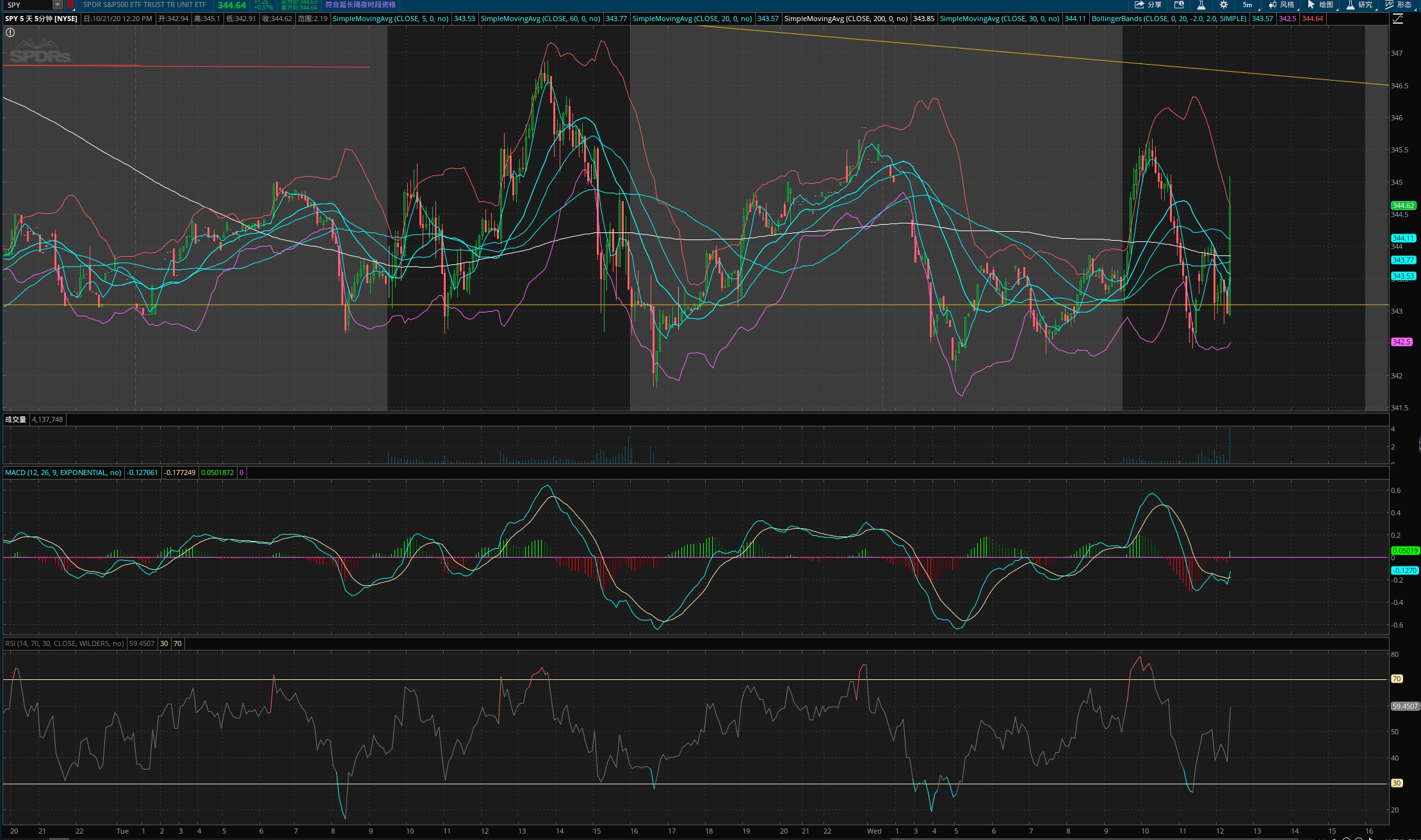The image size is (1421, 840).
Task: Click the green 0.05019 MACD histogram bubble
Action: 1406,551
